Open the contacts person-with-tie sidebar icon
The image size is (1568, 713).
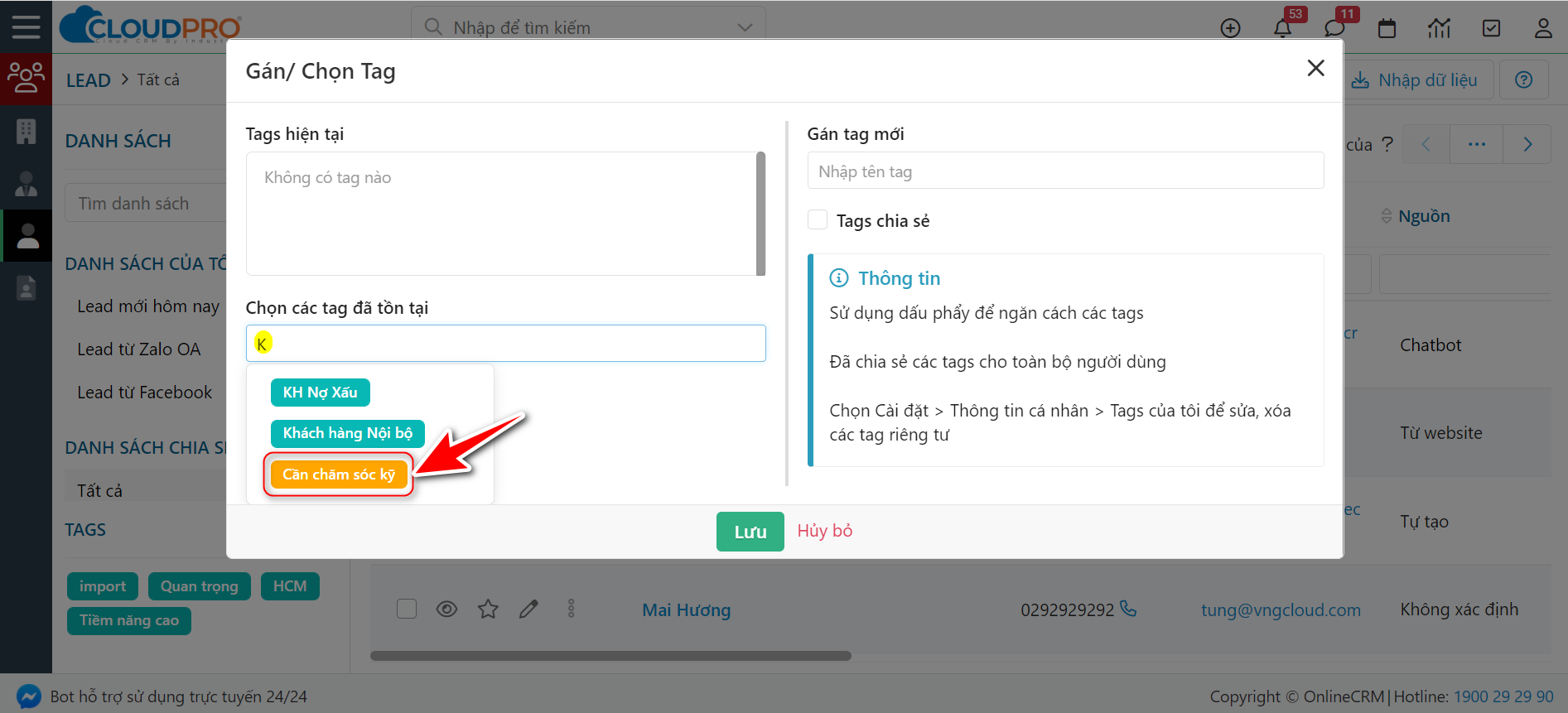point(26,184)
